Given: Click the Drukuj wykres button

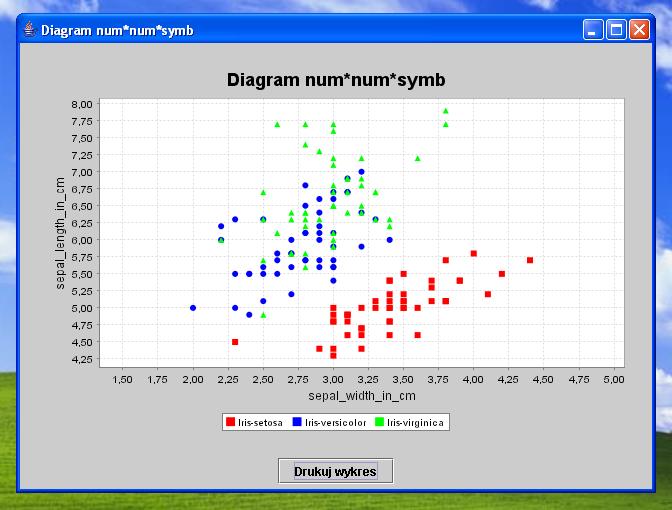Looking at the screenshot, I should click(x=335, y=471).
